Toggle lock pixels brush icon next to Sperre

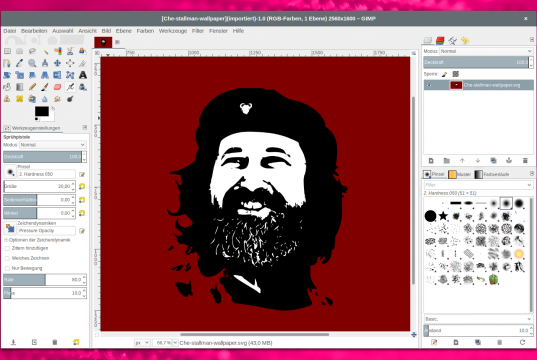click(445, 74)
